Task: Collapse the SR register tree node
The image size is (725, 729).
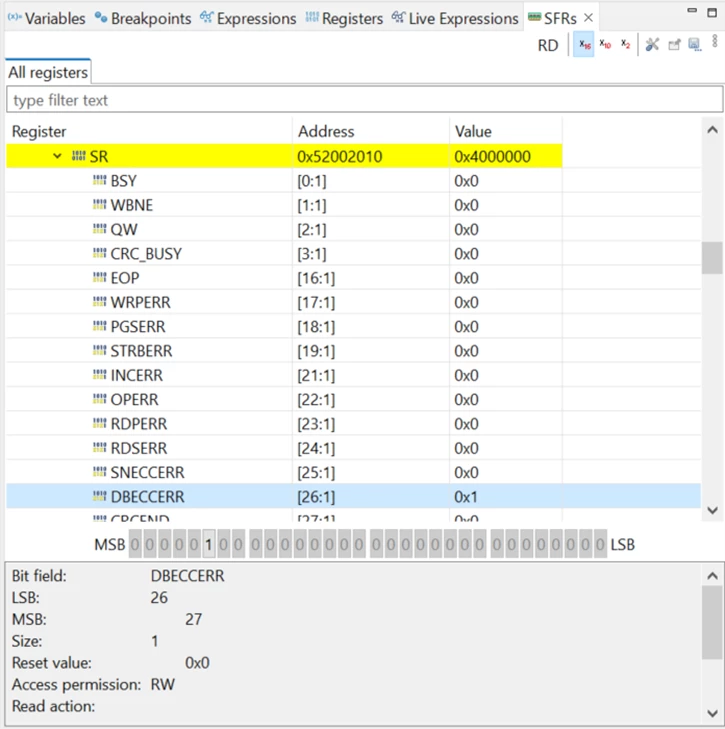Action: [57, 156]
